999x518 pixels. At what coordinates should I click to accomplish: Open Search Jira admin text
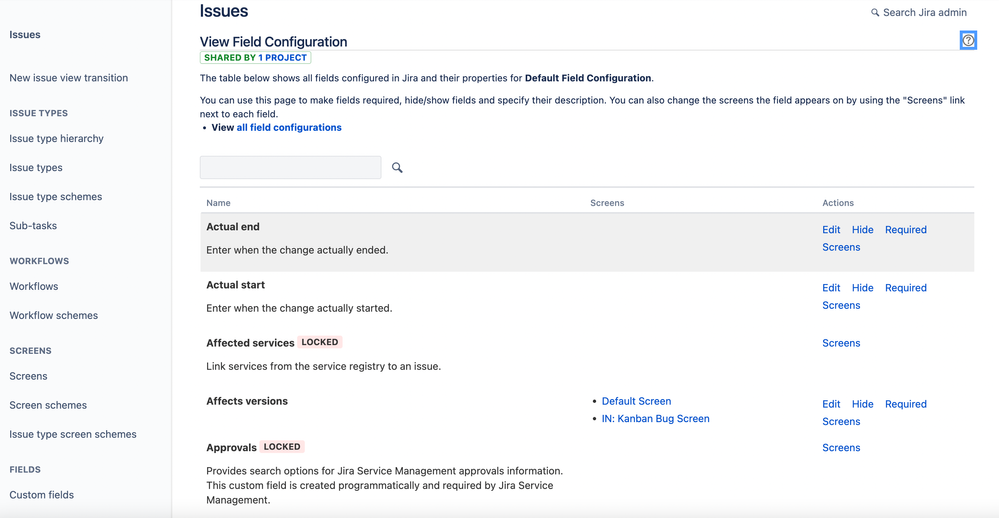click(x=924, y=13)
